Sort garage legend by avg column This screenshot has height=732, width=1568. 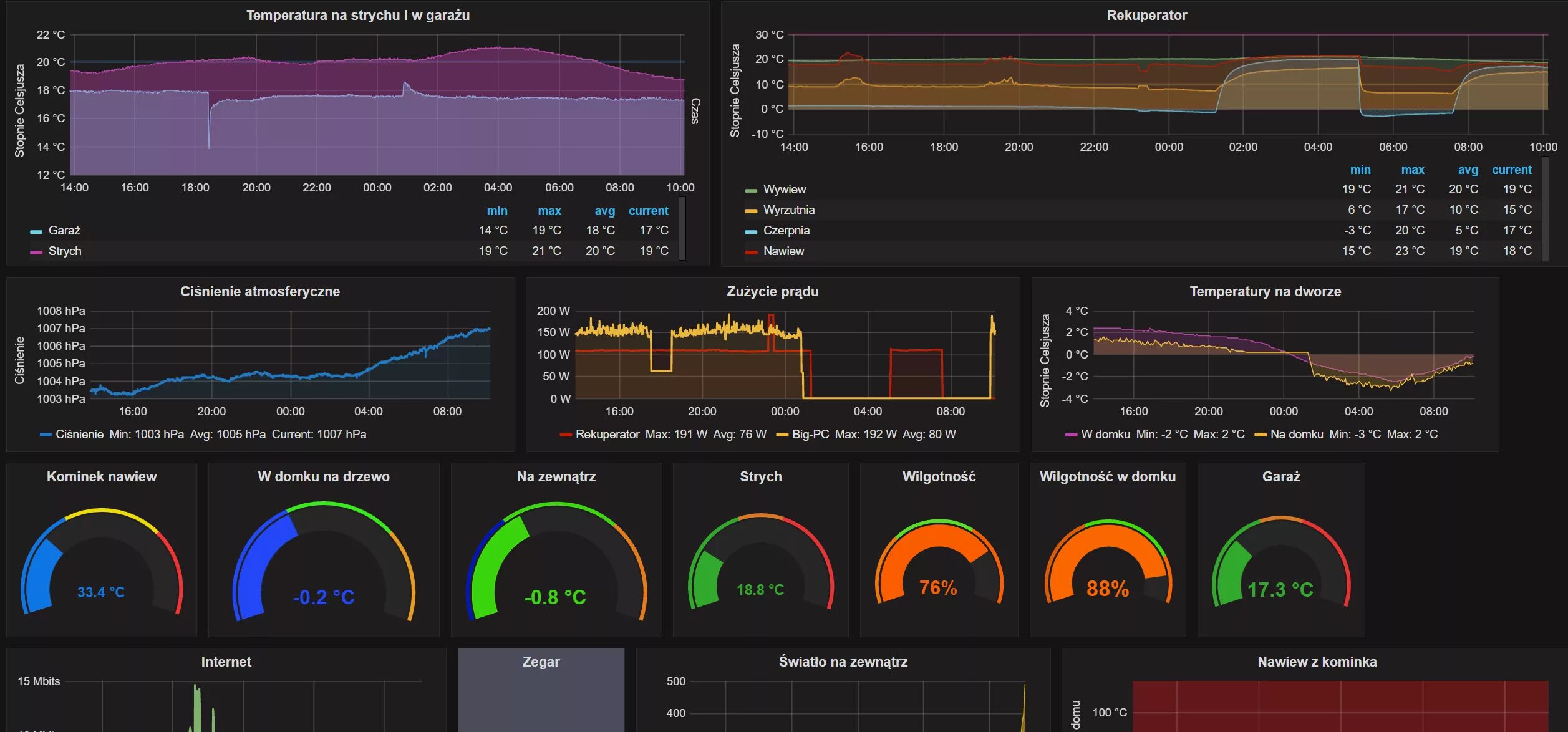(604, 211)
